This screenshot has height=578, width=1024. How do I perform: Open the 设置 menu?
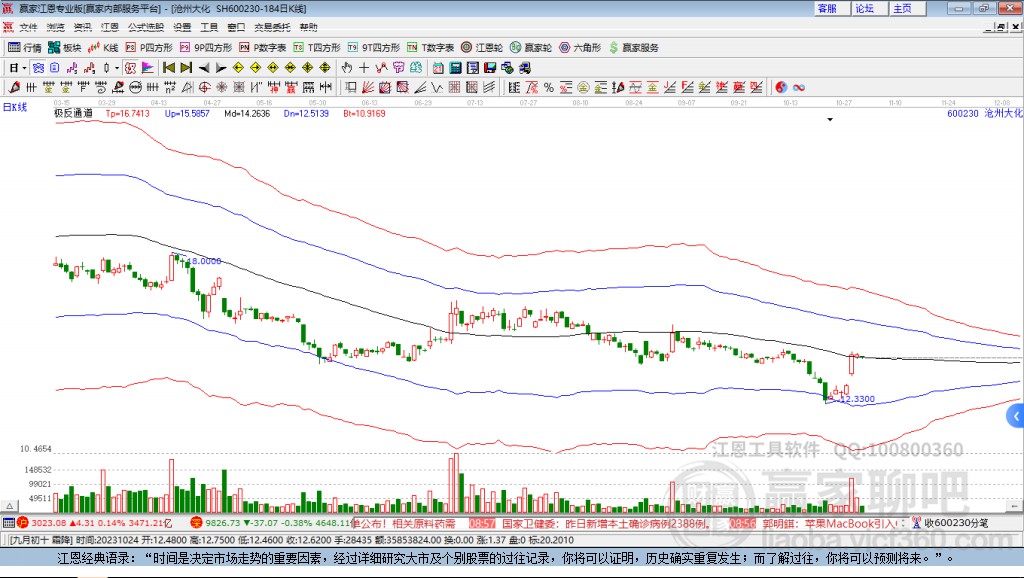click(182, 27)
